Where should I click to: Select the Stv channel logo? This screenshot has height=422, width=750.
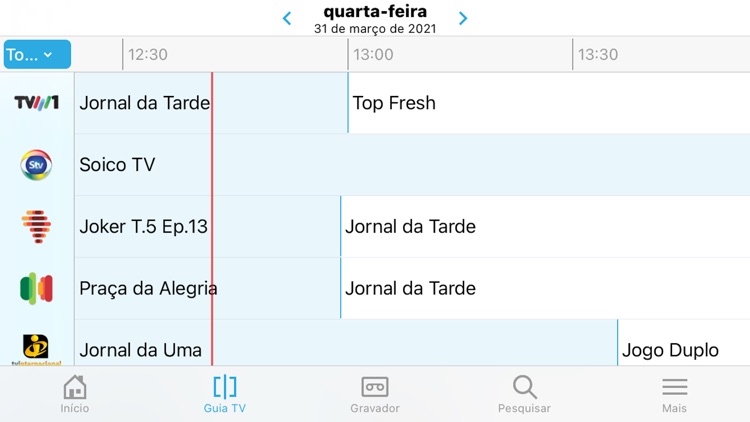(x=37, y=165)
